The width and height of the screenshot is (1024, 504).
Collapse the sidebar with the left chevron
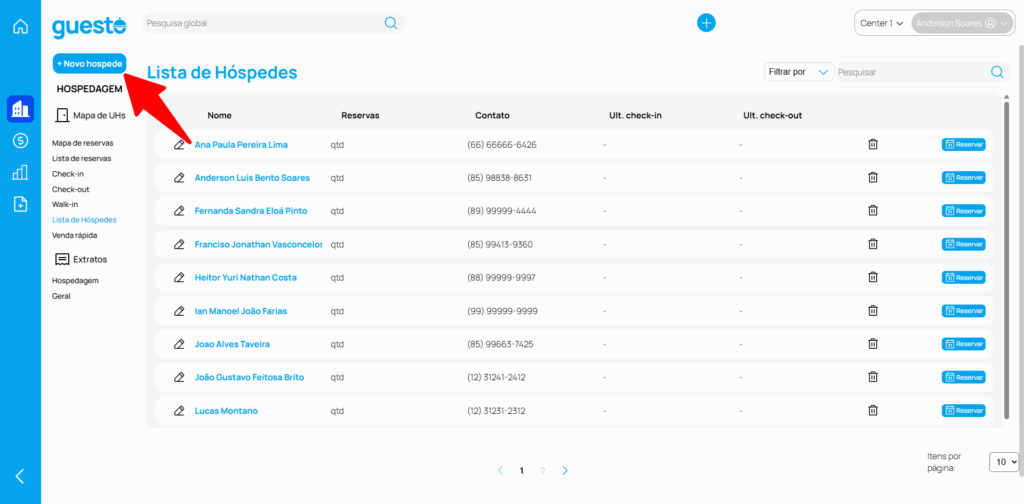[x=20, y=476]
